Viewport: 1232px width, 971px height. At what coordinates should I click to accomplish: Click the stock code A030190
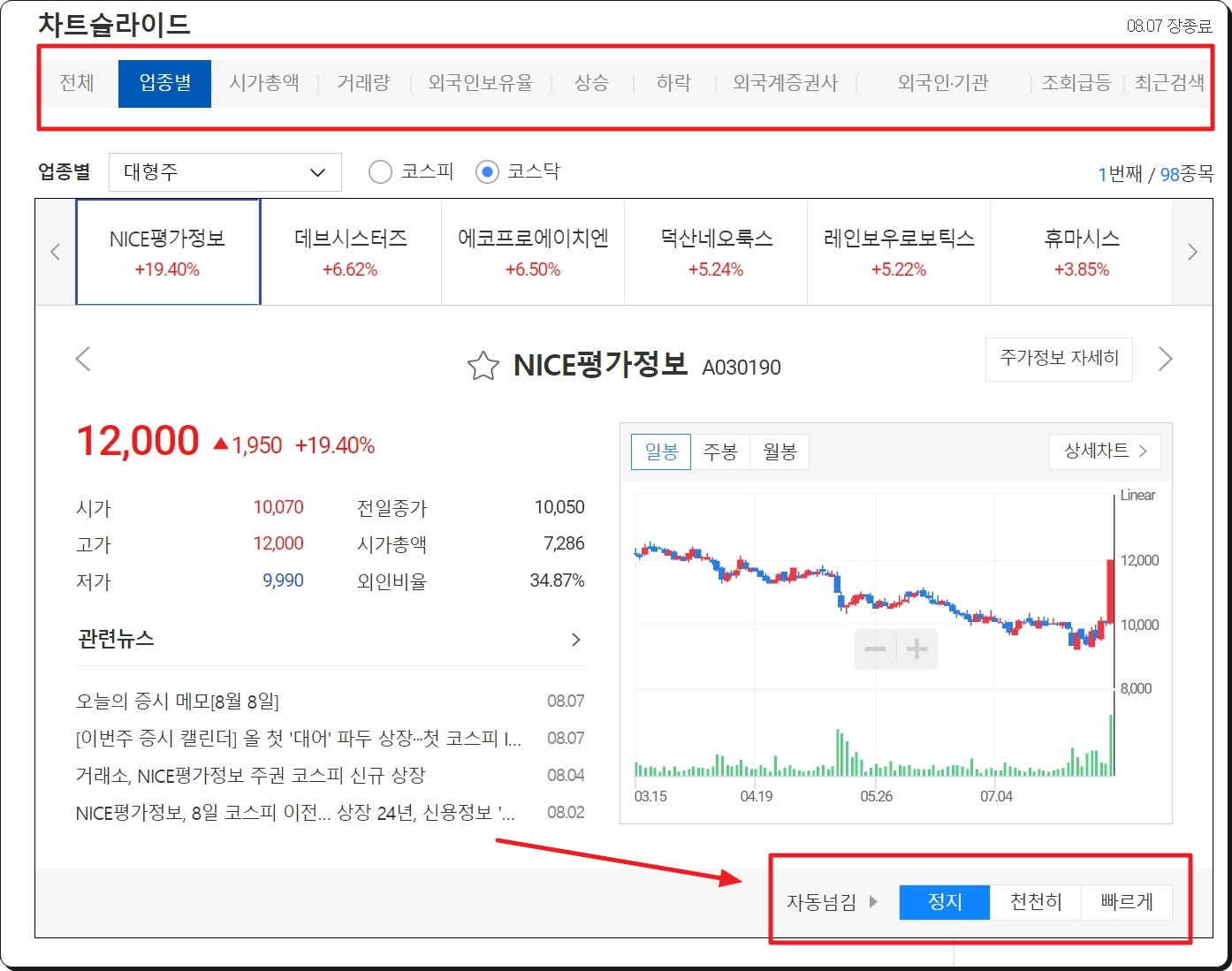[x=741, y=368]
